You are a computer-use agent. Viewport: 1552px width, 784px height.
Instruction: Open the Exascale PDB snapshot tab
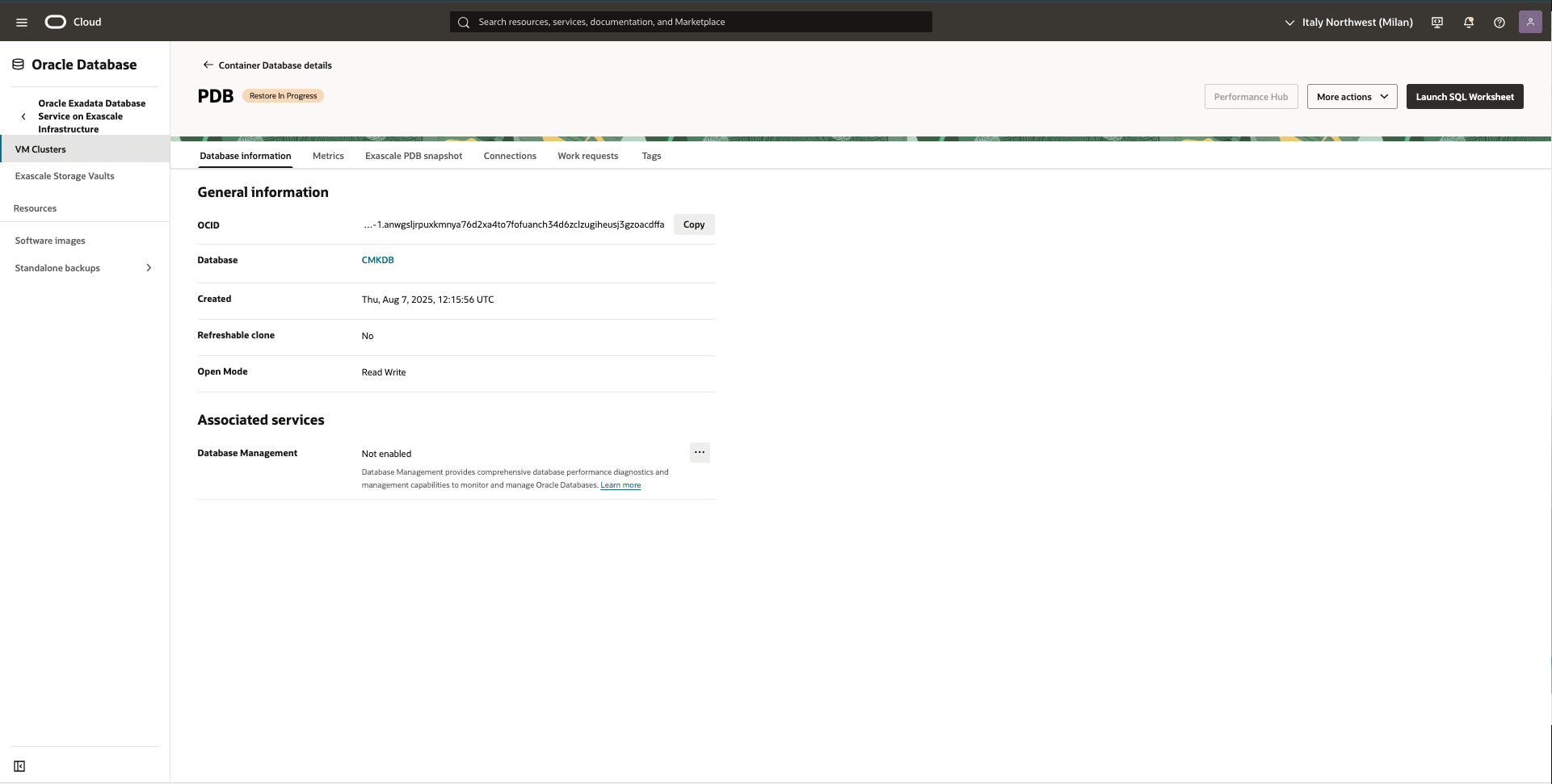pyautogui.click(x=414, y=156)
